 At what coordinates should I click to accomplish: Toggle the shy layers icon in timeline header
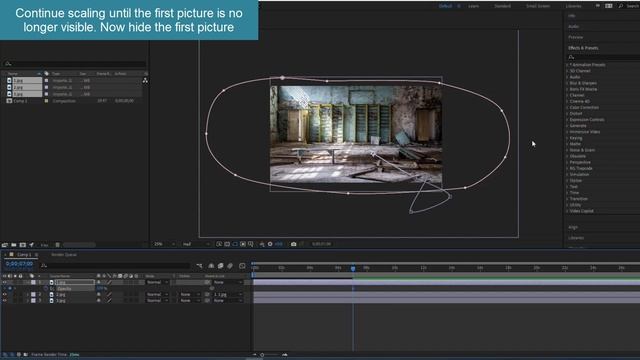[x=211, y=266]
